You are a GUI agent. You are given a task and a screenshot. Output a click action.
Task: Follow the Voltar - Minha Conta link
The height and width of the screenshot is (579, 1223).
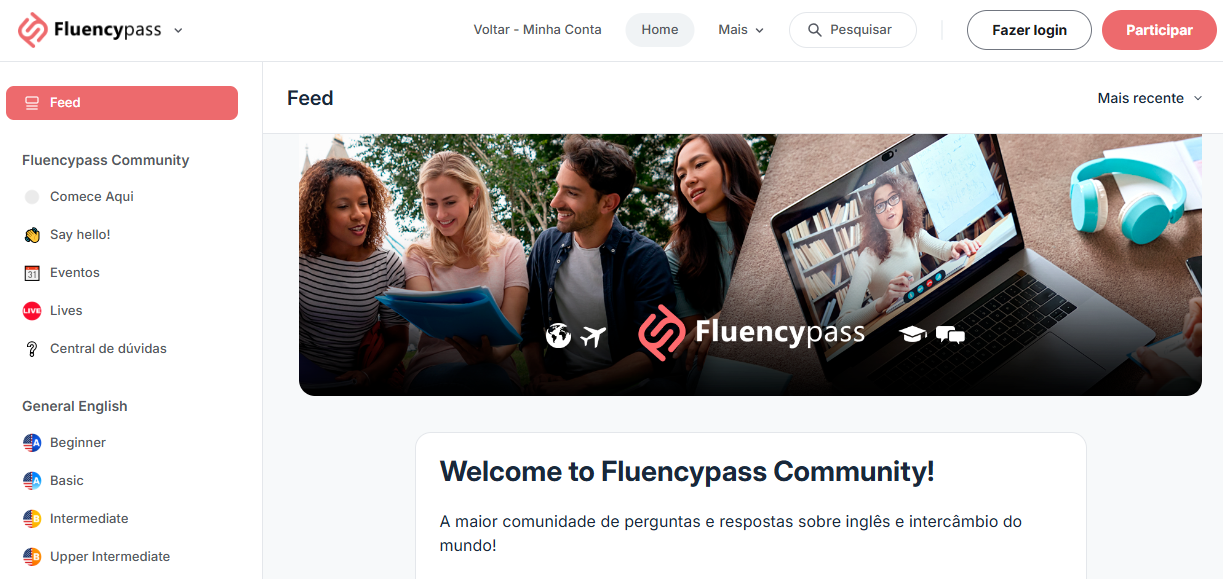538,30
